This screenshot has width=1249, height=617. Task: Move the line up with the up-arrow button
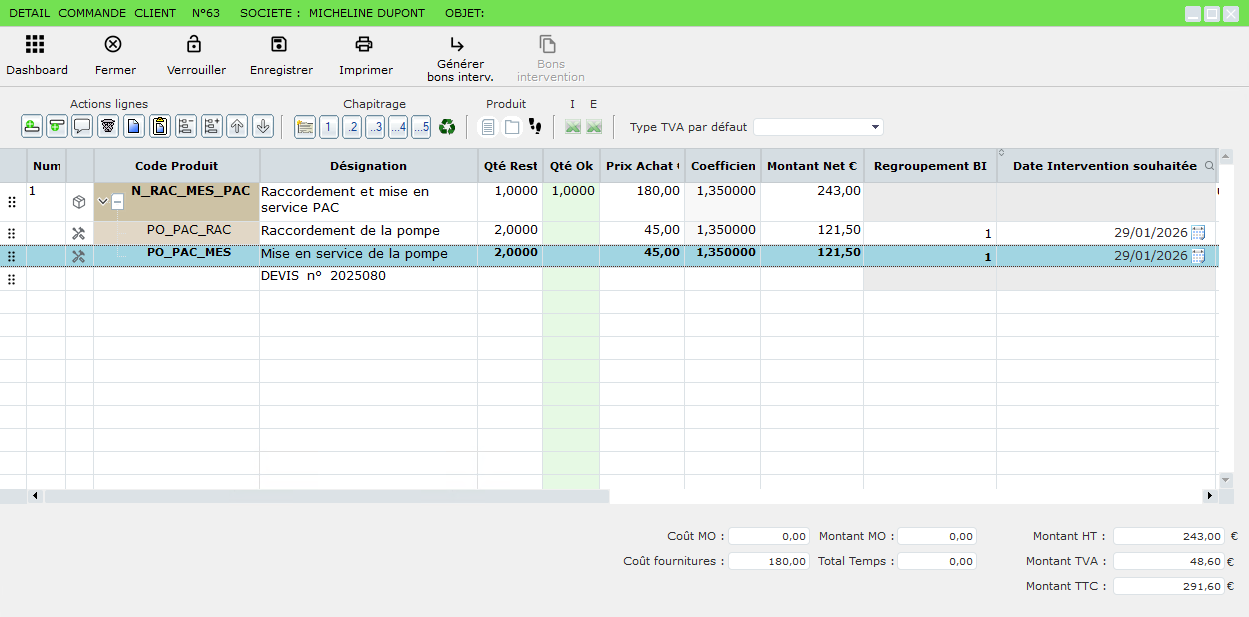(237, 127)
